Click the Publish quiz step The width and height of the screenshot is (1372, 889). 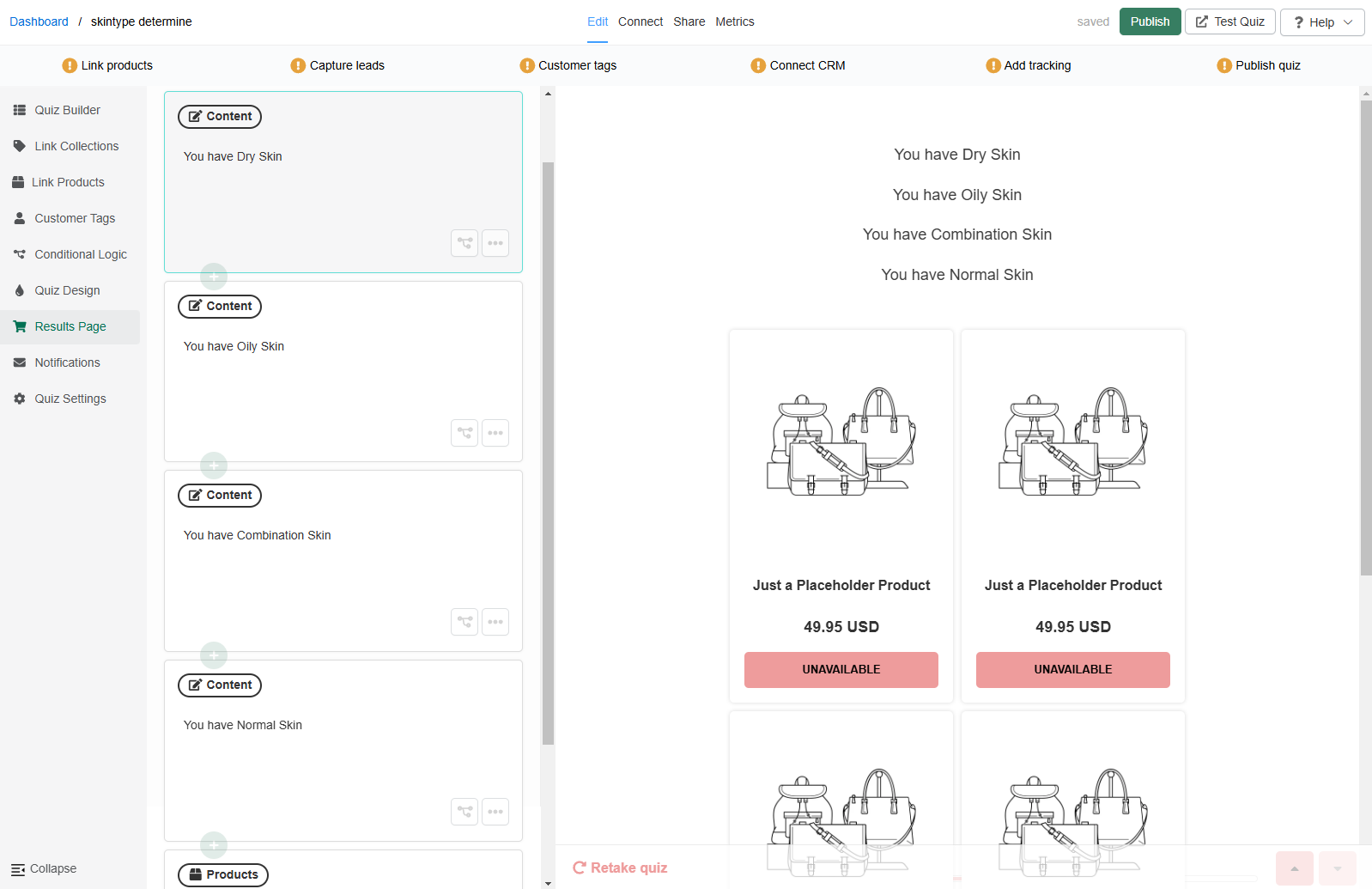pos(1259,65)
